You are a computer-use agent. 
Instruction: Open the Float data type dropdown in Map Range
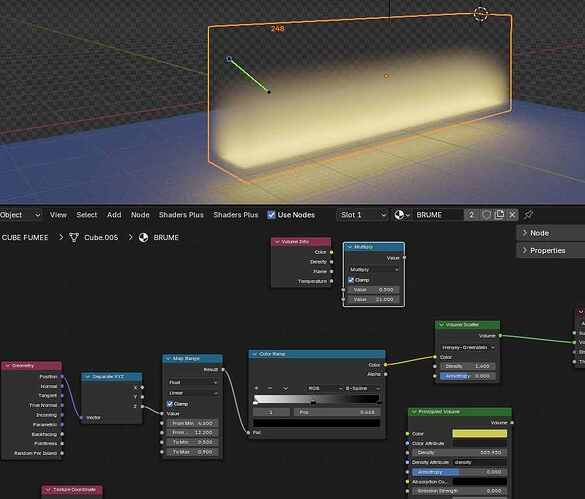193,383
